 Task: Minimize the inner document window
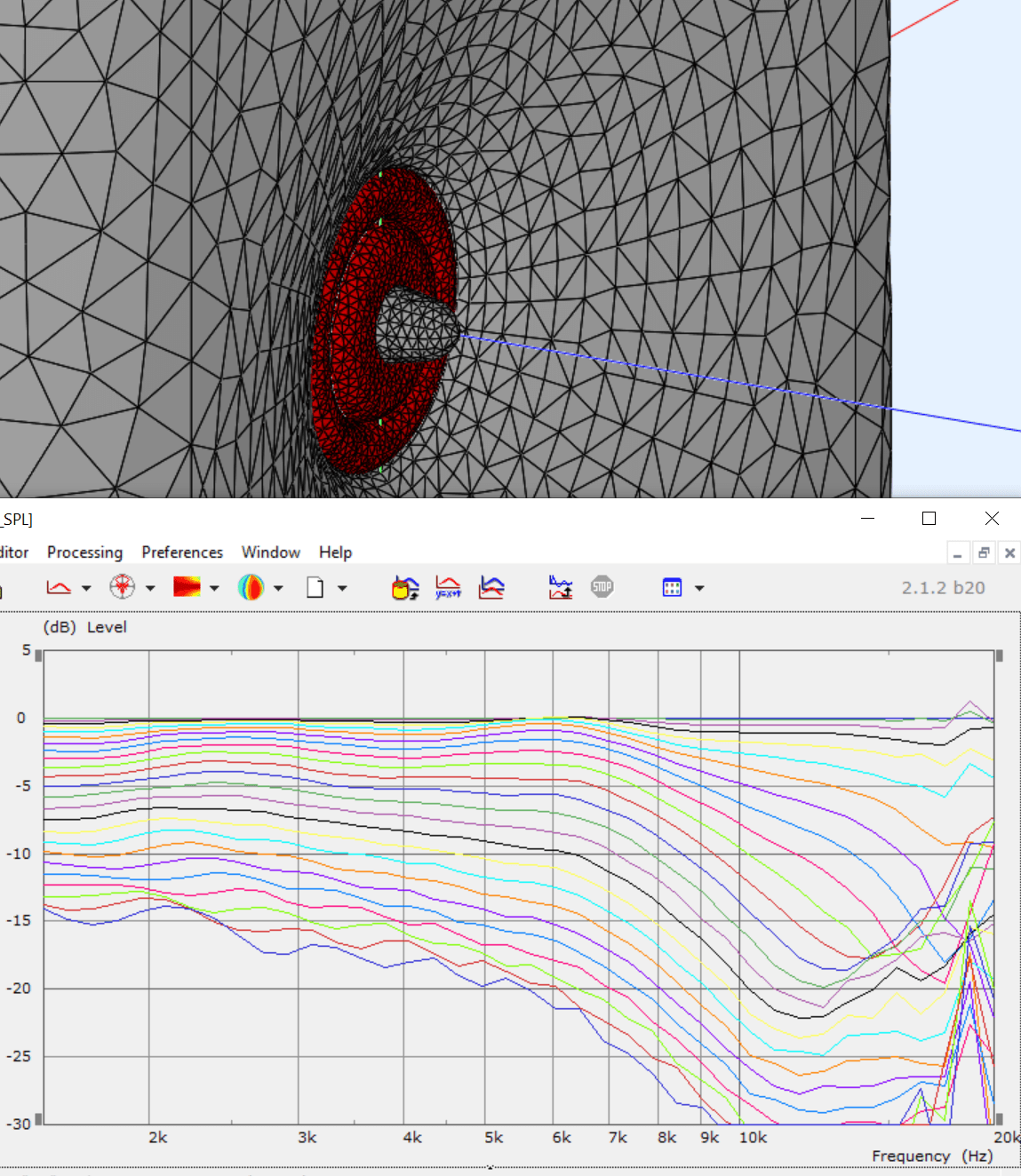coord(957,553)
